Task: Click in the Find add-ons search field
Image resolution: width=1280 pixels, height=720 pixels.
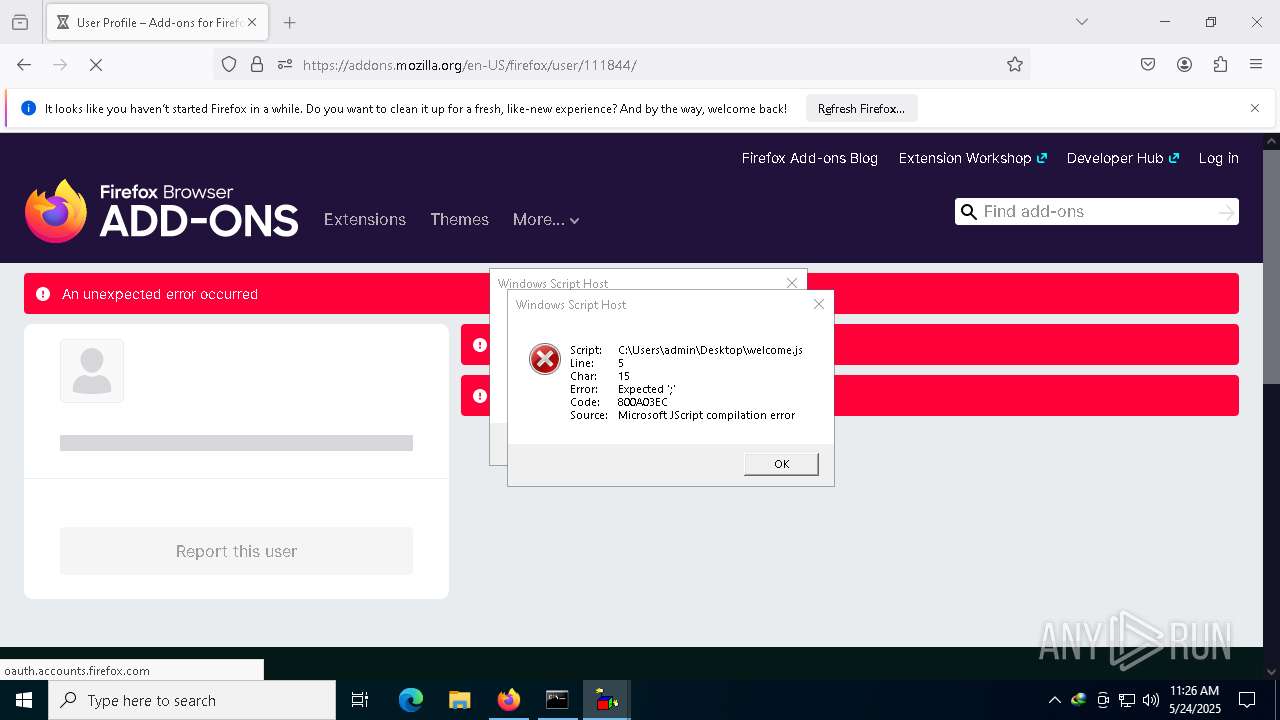Action: click(1096, 211)
